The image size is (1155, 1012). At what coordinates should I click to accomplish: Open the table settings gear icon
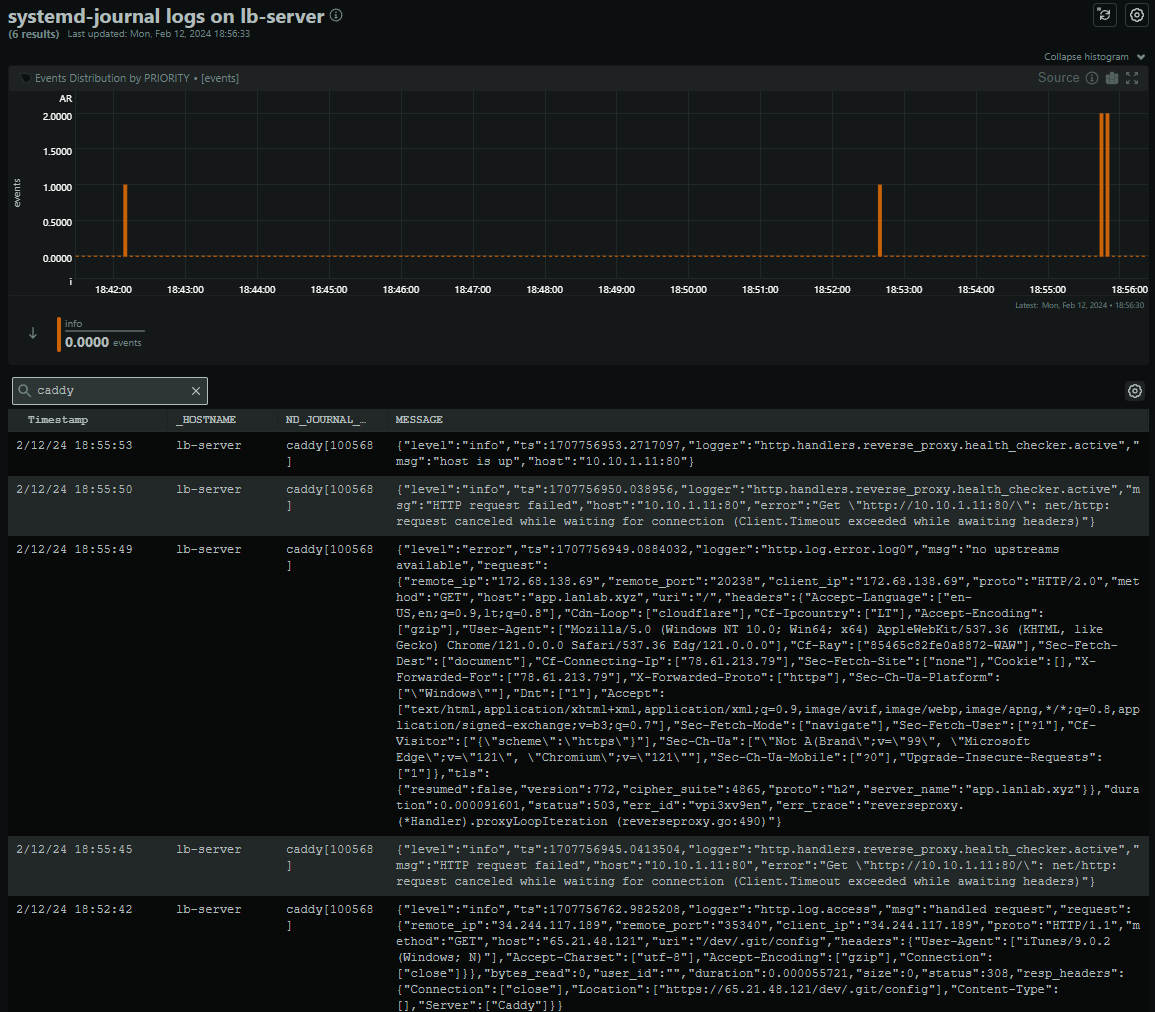(x=1135, y=391)
